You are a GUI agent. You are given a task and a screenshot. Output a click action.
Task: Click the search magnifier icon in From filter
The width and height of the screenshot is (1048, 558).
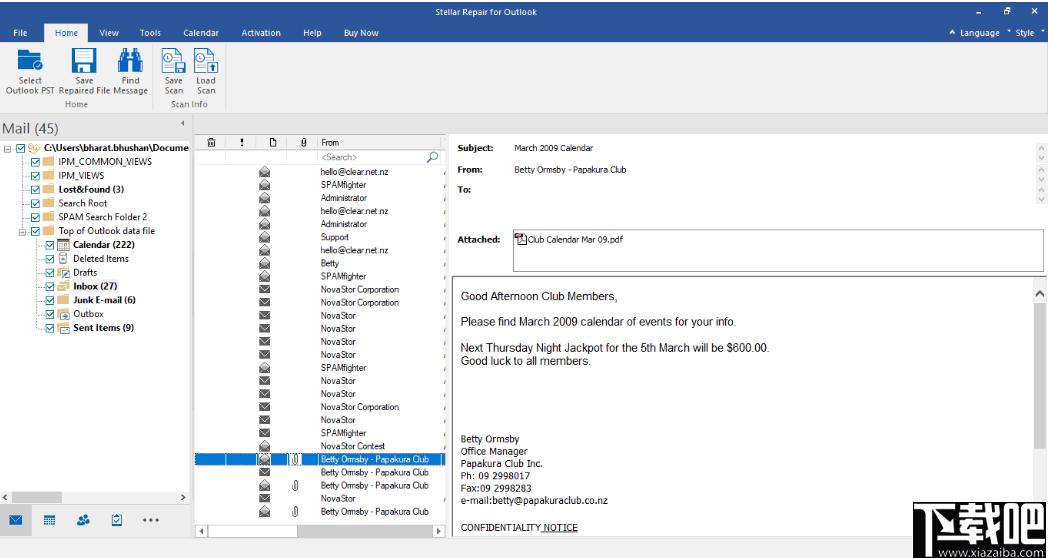(432, 157)
